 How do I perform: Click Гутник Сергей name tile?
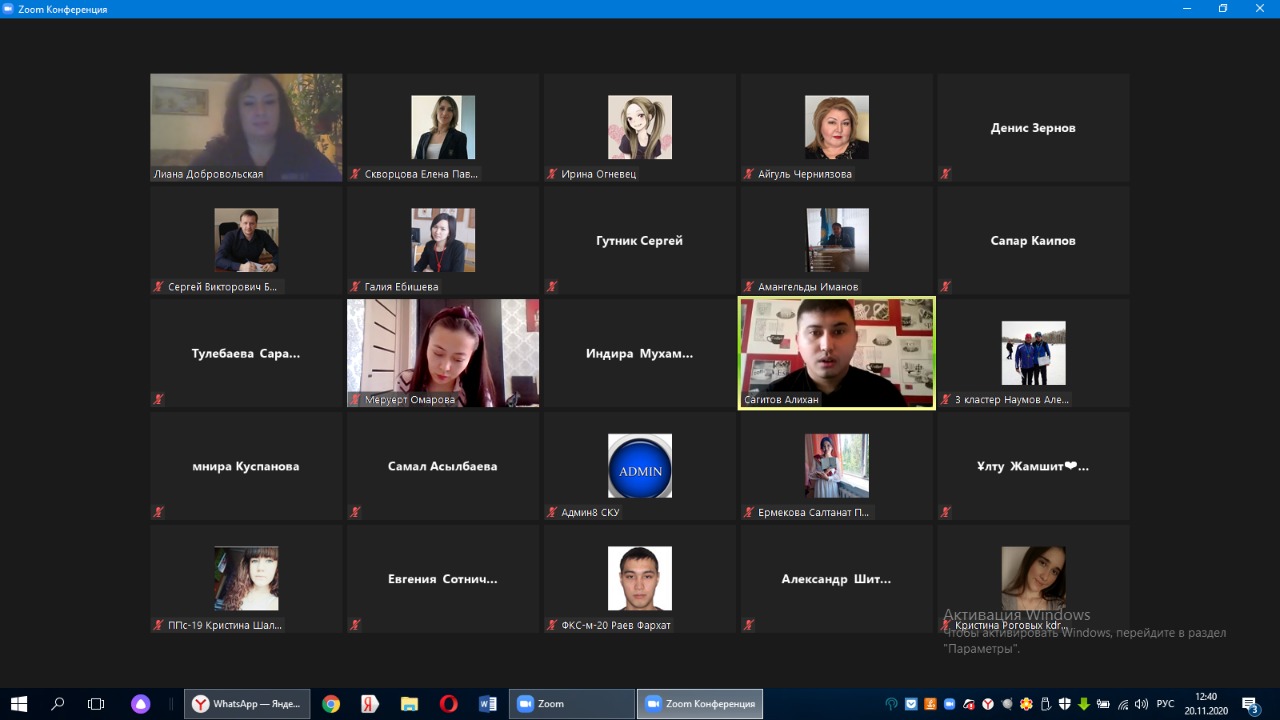tap(640, 241)
